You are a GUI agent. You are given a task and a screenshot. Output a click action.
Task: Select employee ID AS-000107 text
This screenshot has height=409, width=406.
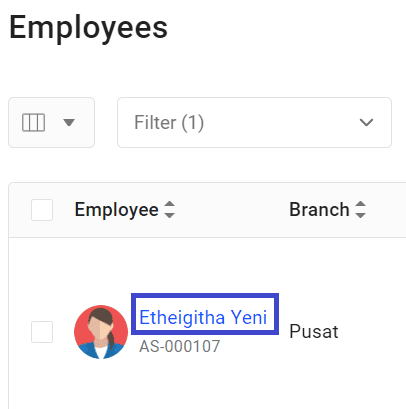tap(180, 346)
